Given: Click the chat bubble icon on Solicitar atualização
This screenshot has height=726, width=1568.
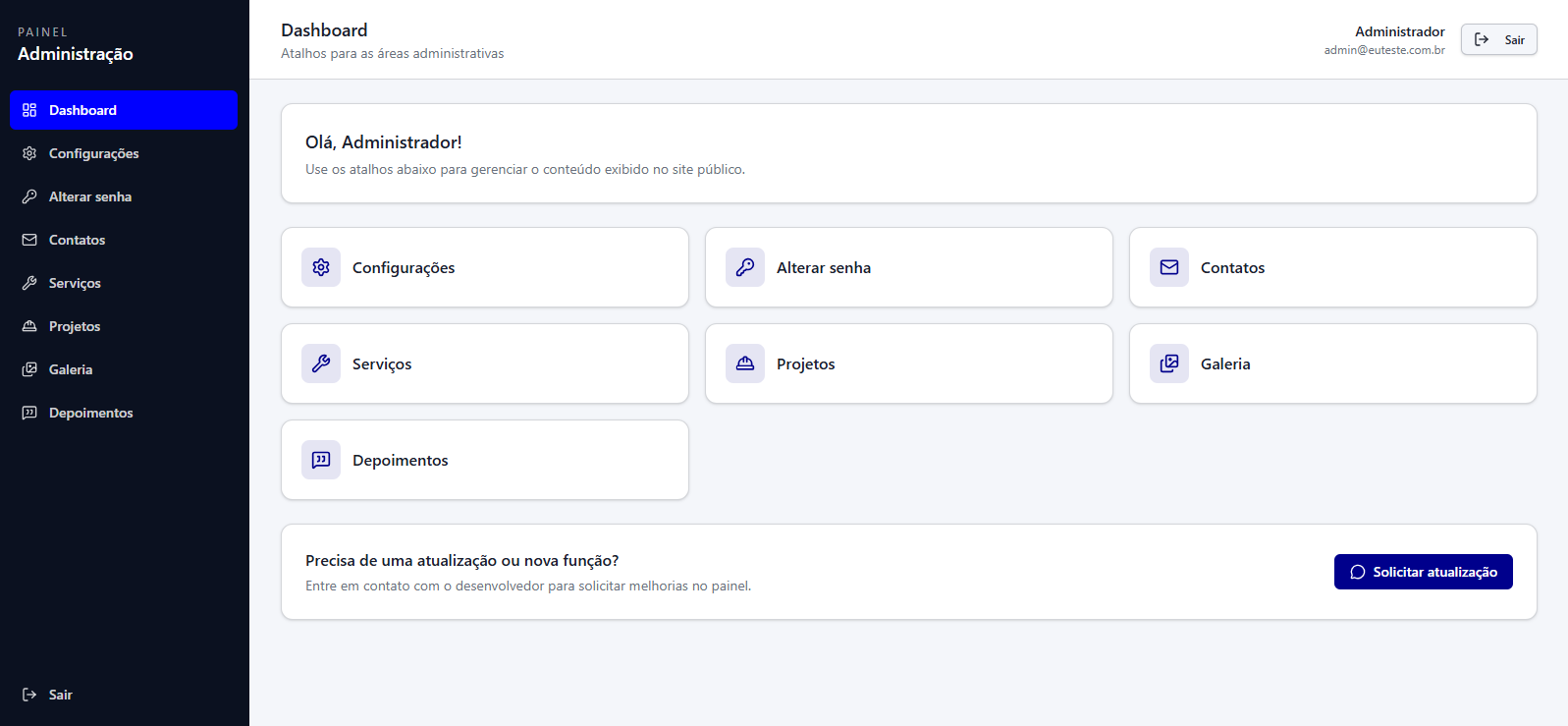Looking at the screenshot, I should (x=1358, y=572).
